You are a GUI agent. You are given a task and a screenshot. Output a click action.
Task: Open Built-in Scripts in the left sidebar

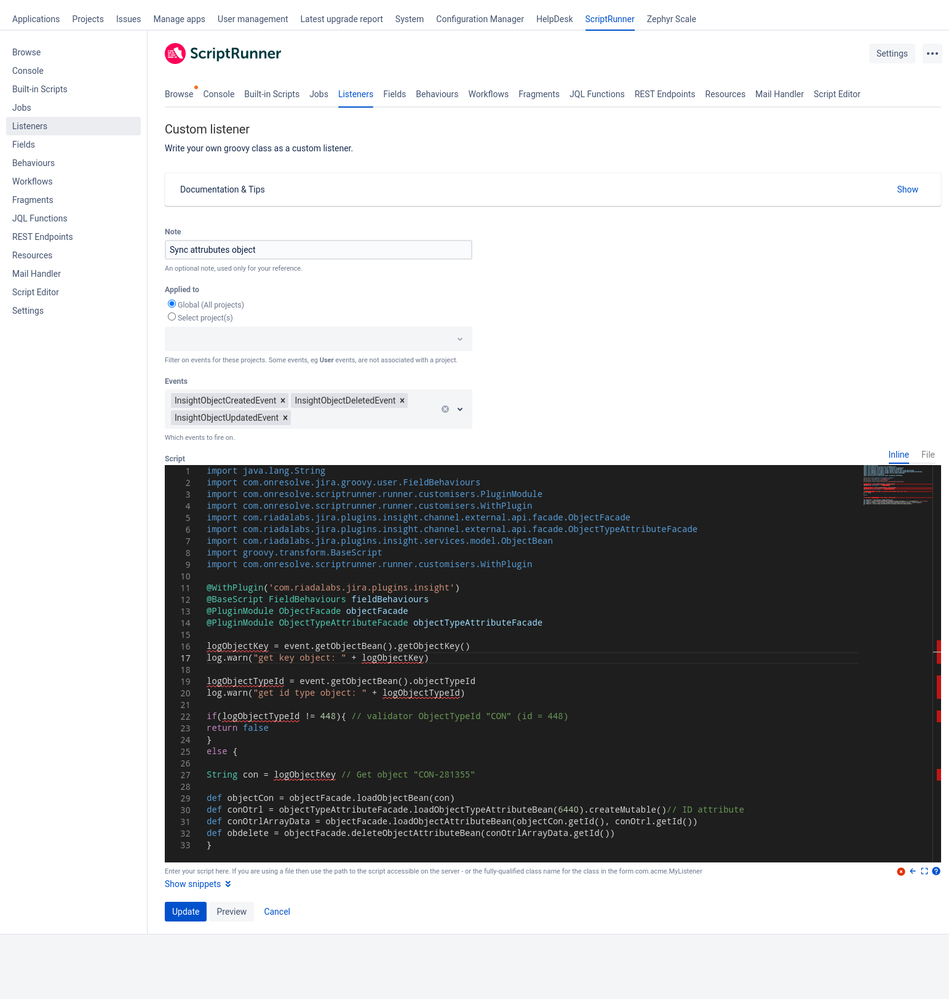[x=73, y=89]
